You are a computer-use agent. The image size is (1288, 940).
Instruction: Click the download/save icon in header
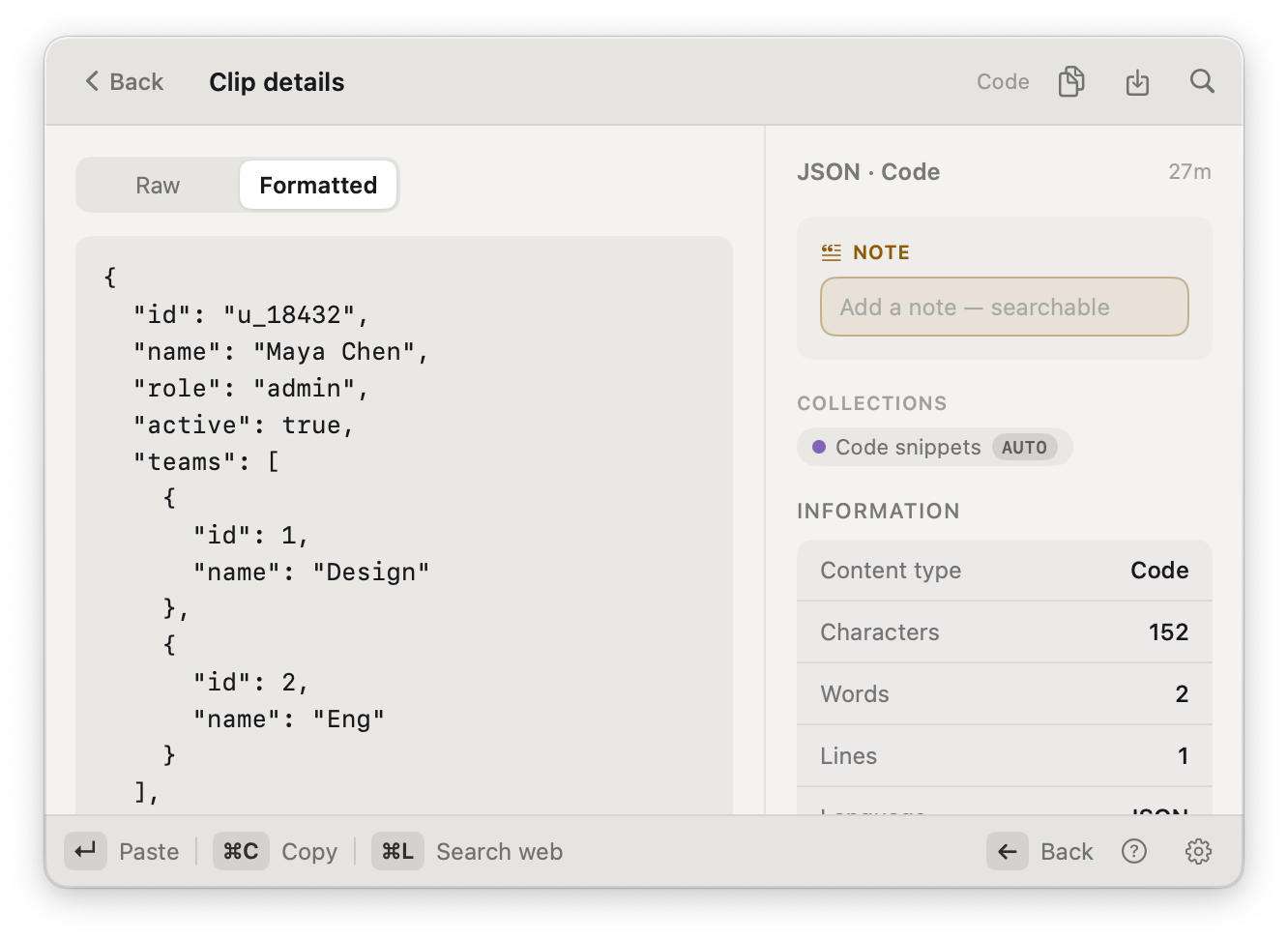pos(1137,82)
